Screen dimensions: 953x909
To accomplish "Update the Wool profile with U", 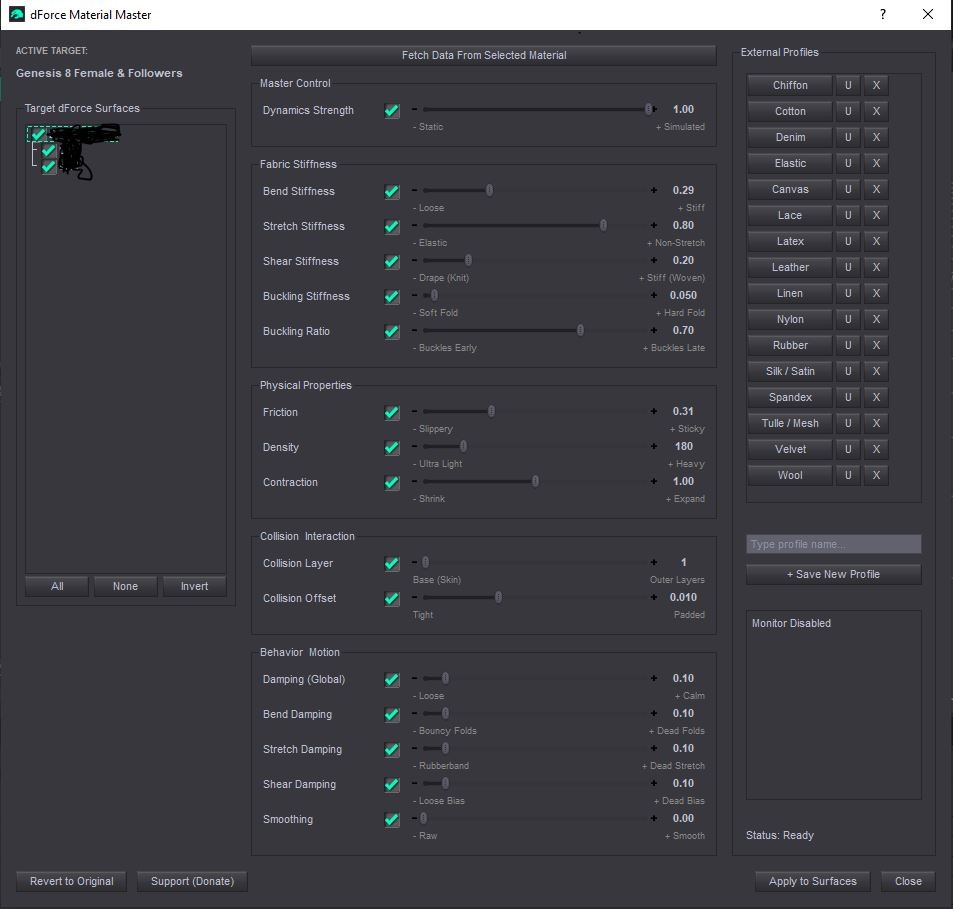I will 848,475.
